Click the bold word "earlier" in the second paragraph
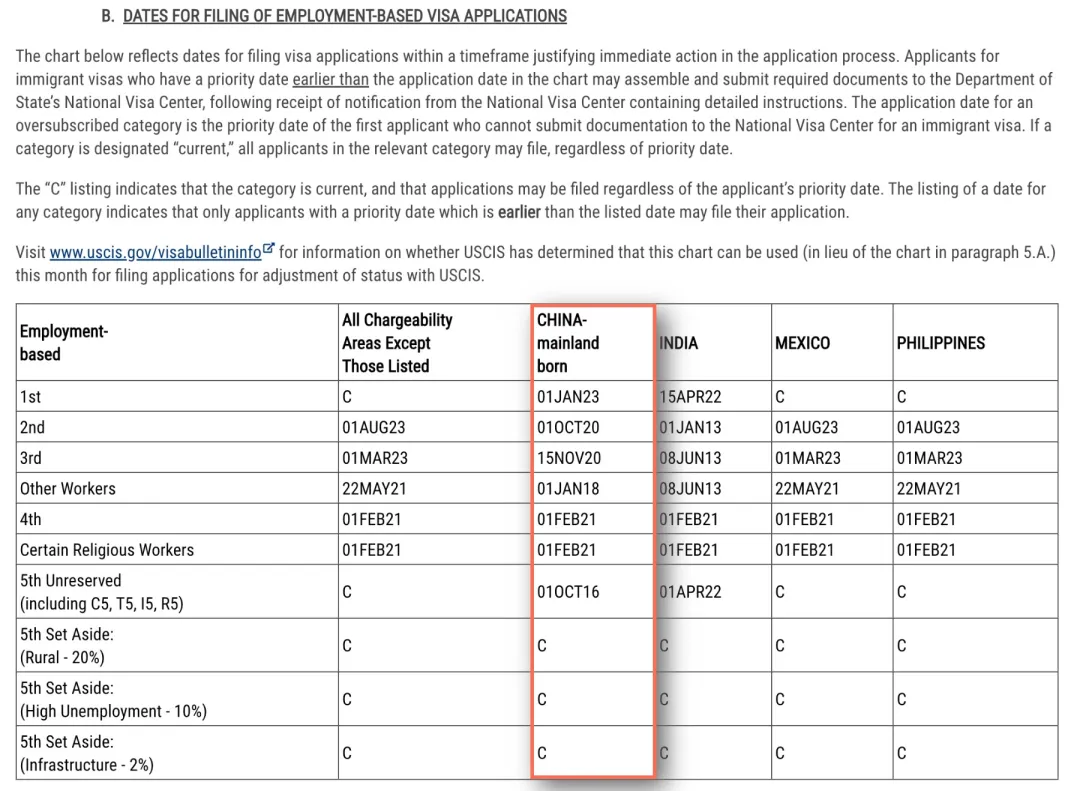The width and height of the screenshot is (1080, 791). pos(519,212)
